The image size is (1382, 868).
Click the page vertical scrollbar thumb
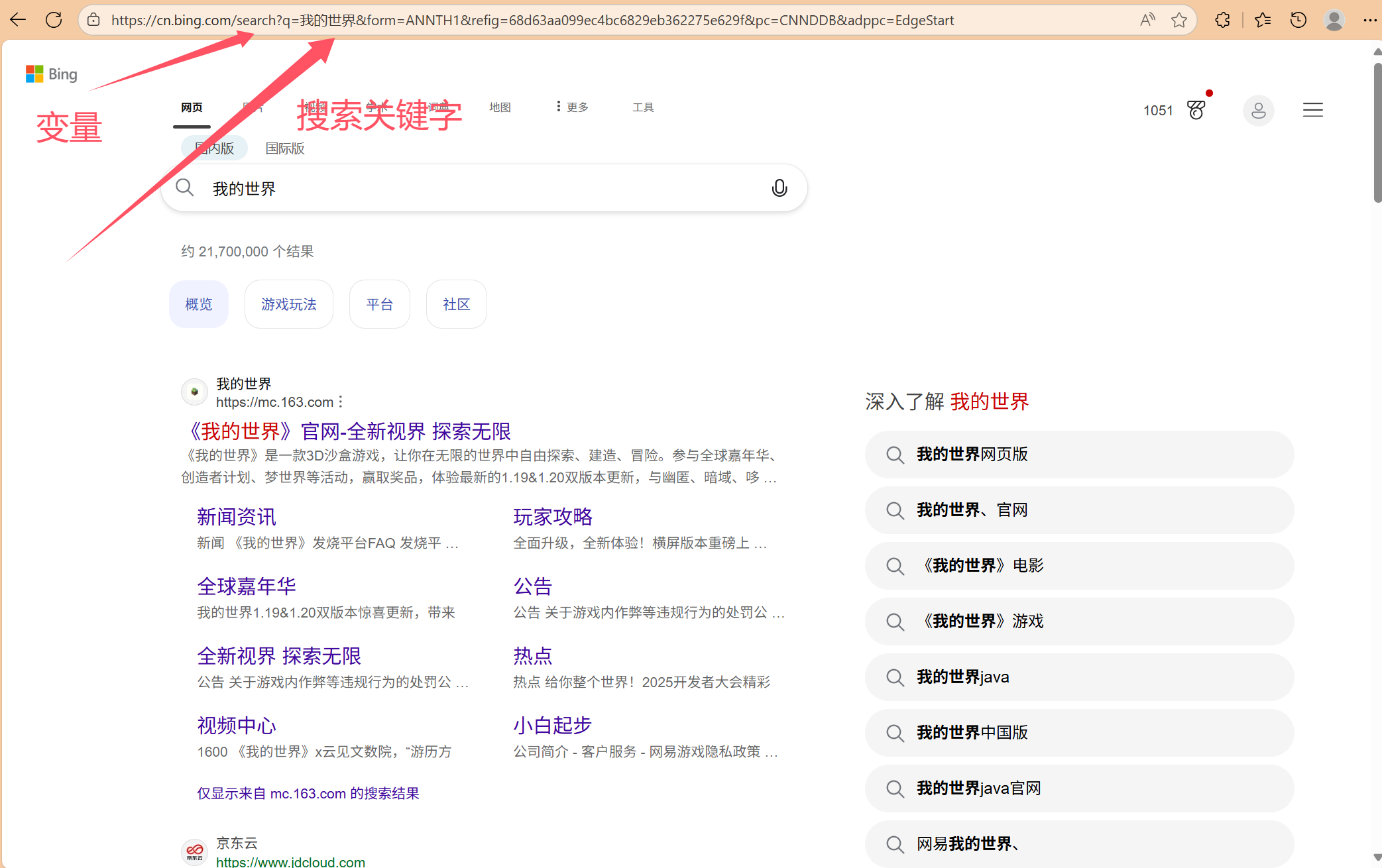click(x=1377, y=133)
